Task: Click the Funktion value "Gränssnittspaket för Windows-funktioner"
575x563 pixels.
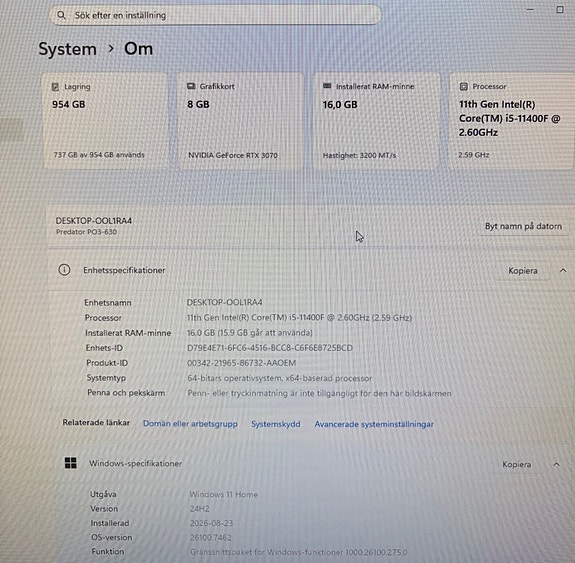Action: pos(299,552)
